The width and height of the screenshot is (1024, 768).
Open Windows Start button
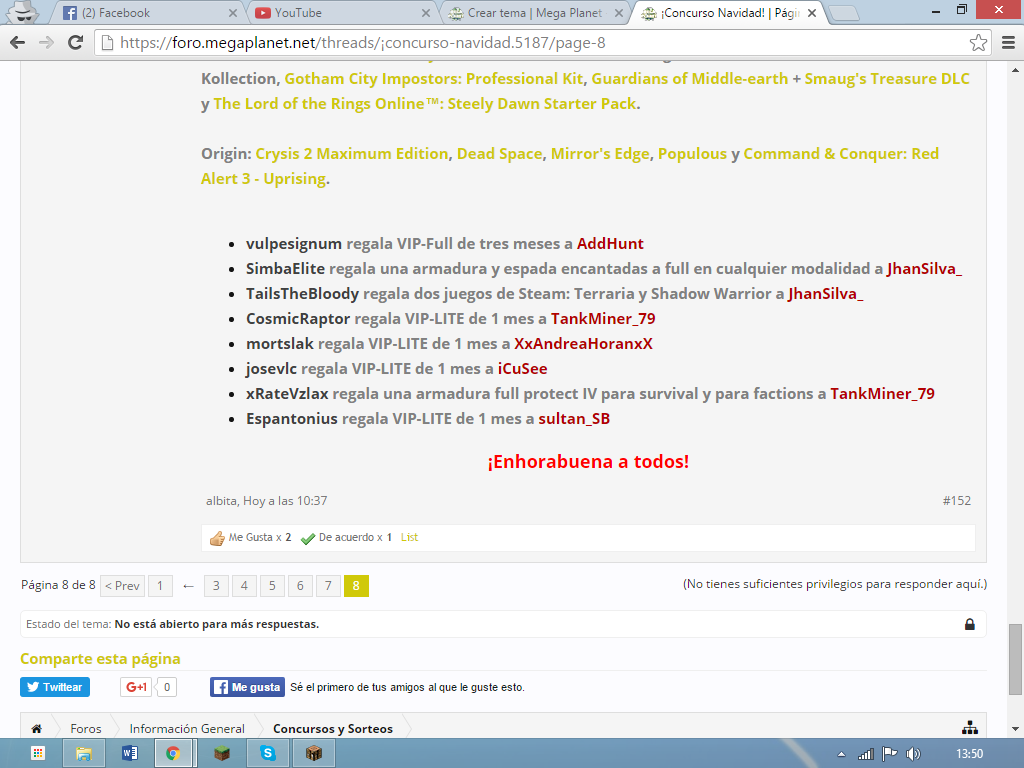38,754
